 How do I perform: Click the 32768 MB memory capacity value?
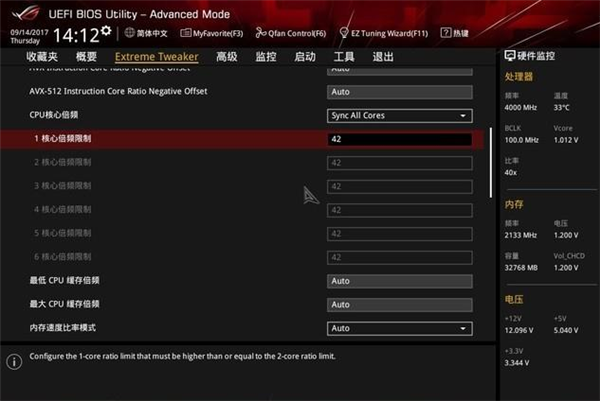pyautogui.click(x=521, y=267)
